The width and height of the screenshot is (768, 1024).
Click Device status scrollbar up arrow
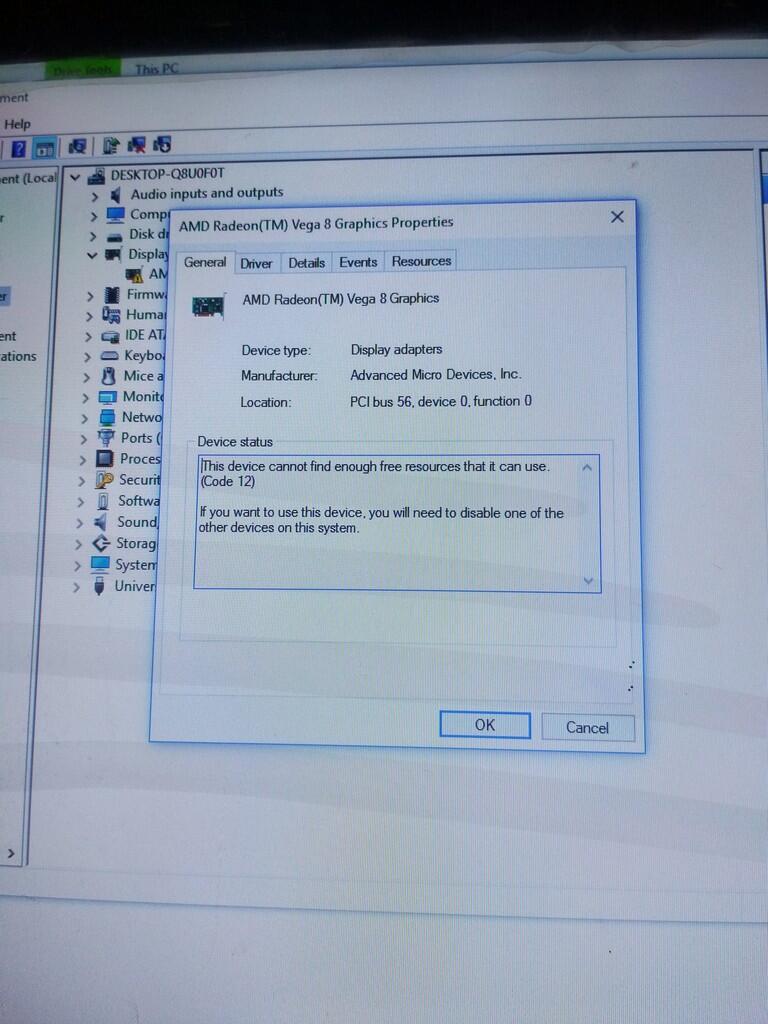[587, 468]
